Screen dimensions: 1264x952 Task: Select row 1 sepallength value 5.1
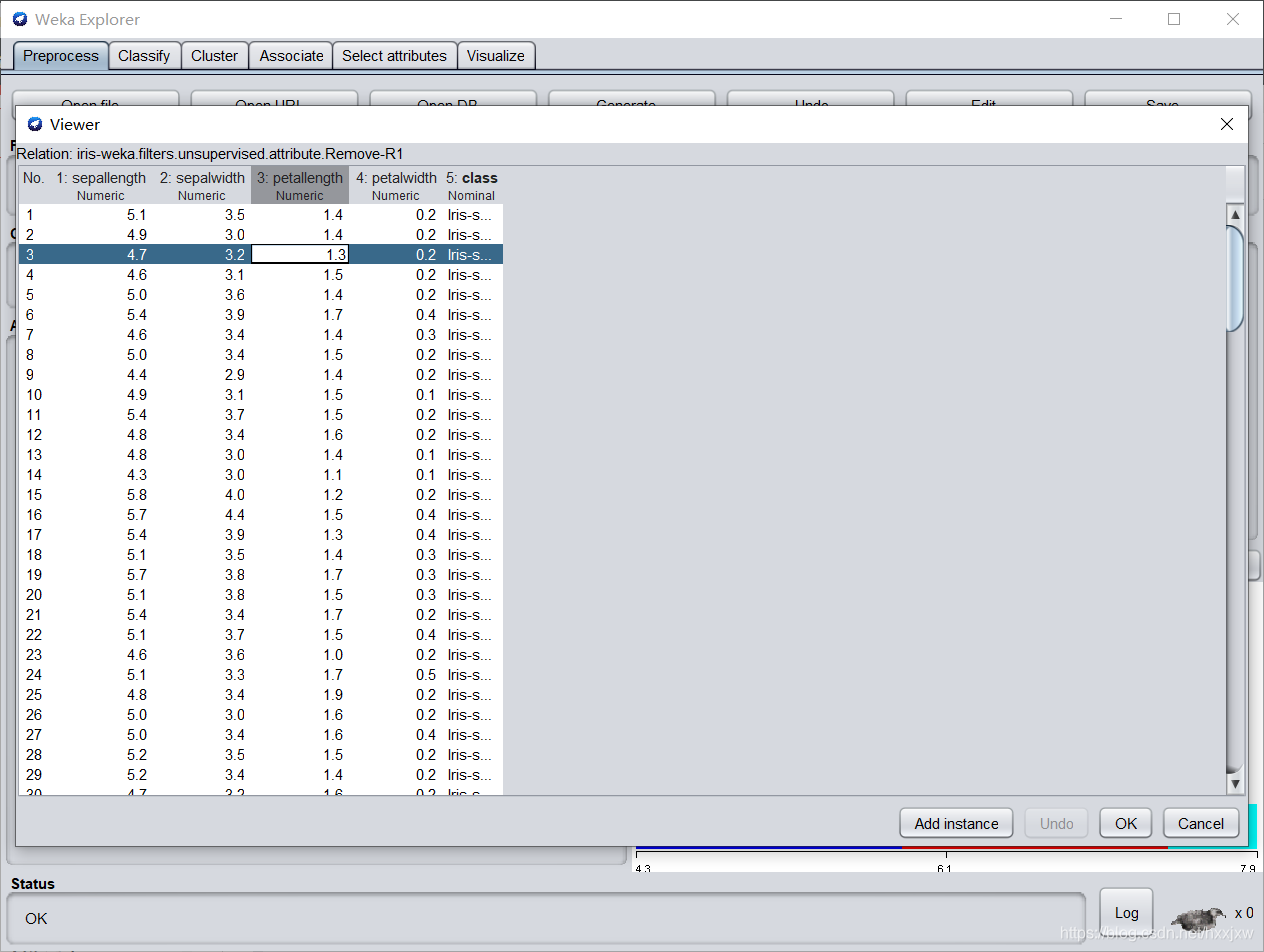pos(101,215)
